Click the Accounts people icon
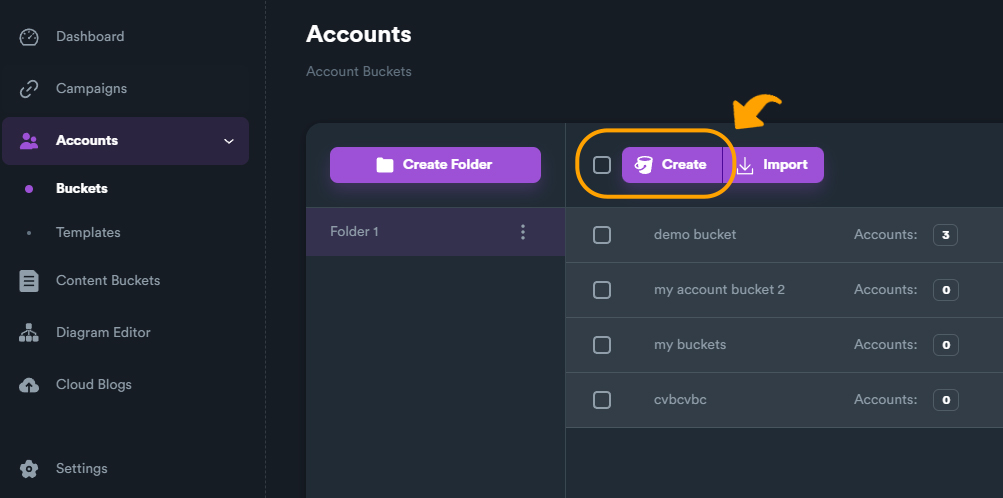Image resolution: width=1003 pixels, height=498 pixels. coord(29,141)
